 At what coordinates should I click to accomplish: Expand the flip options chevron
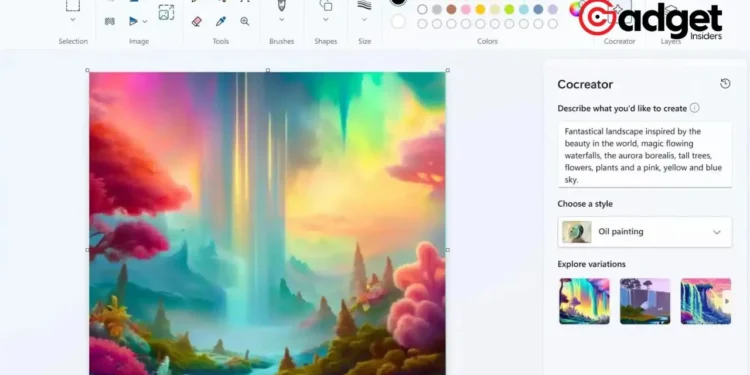tap(145, 22)
